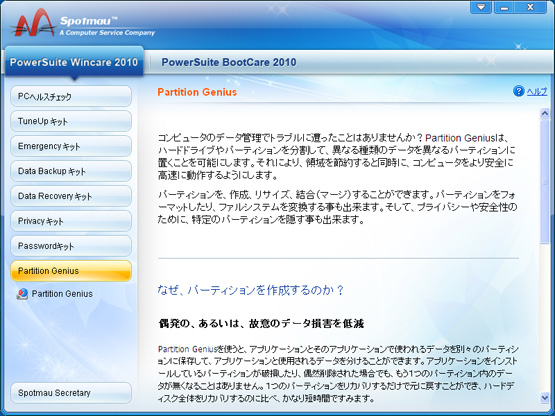
Task: Collapse the highlighted Partition Genius category
Action: tap(71, 271)
